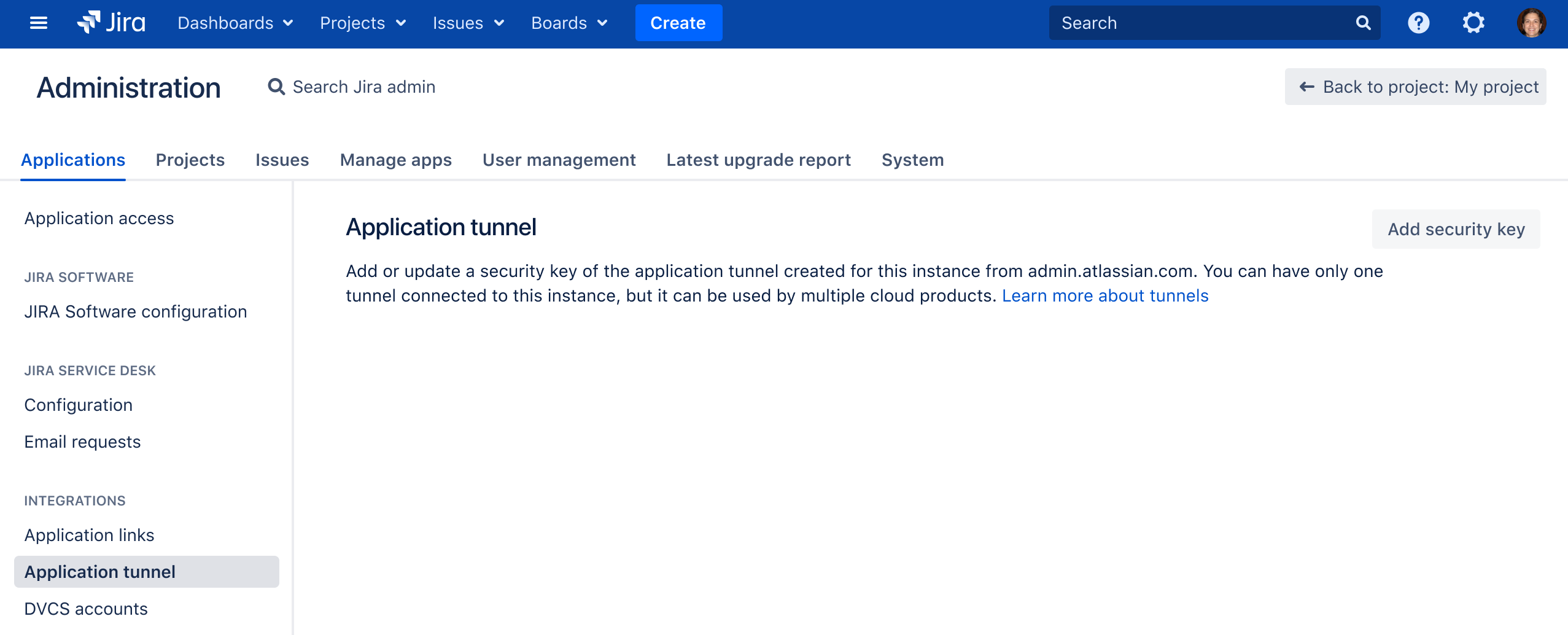The image size is (1568, 635).
Task: Expand the Dashboards dropdown
Action: (235, 23)
